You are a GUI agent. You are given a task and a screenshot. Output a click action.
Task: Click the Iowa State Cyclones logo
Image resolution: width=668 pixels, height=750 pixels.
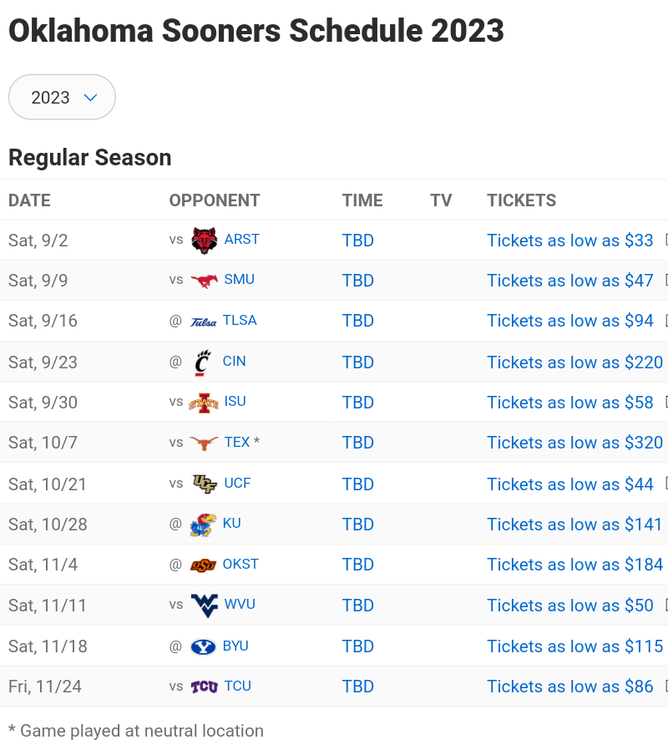tap(203, 402)
